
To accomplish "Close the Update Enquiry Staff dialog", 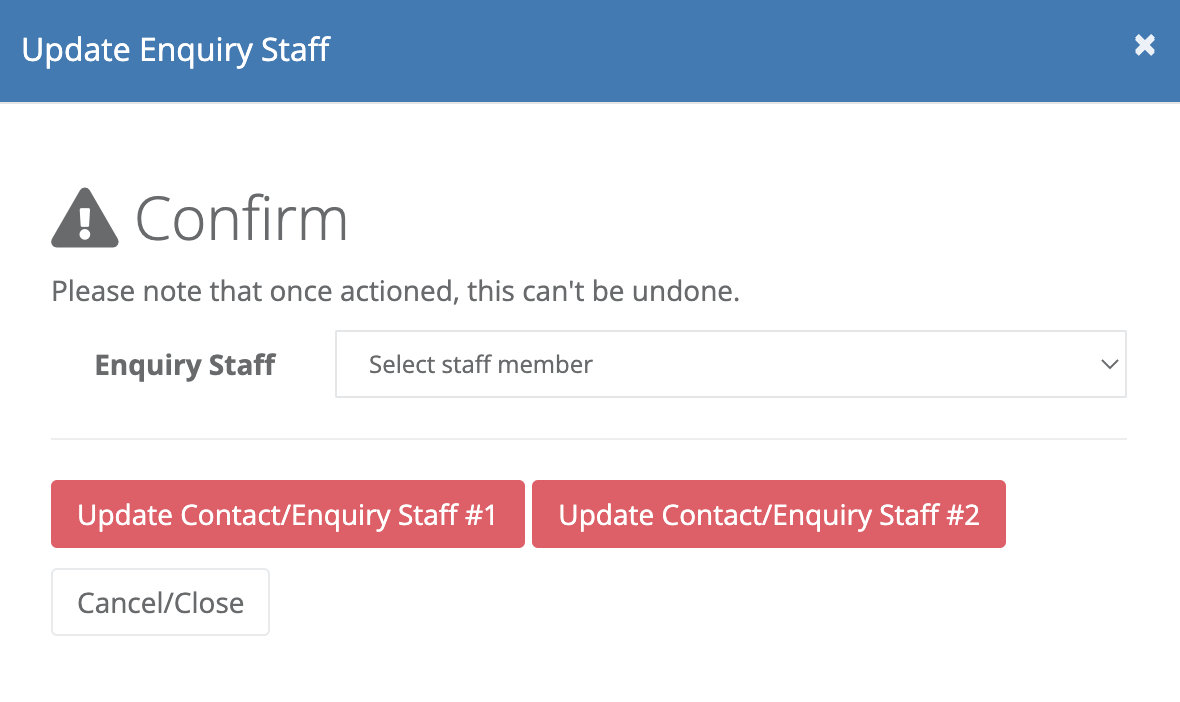I will pyautogui.click(x=1145, y=45).
